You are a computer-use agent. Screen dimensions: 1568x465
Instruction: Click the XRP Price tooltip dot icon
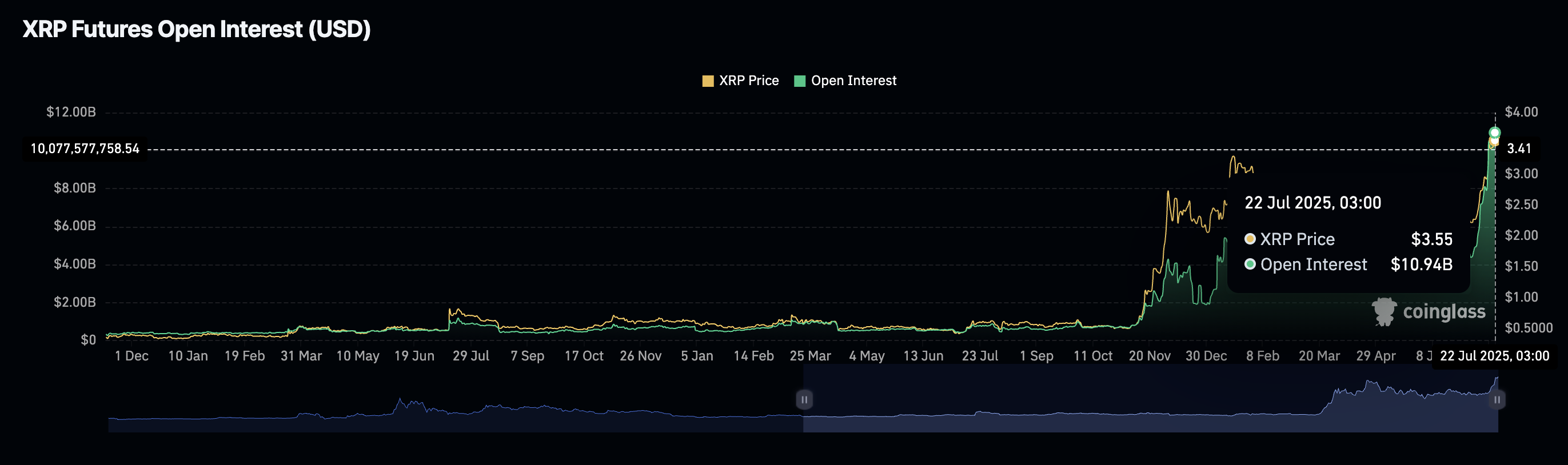[1250, 239]
